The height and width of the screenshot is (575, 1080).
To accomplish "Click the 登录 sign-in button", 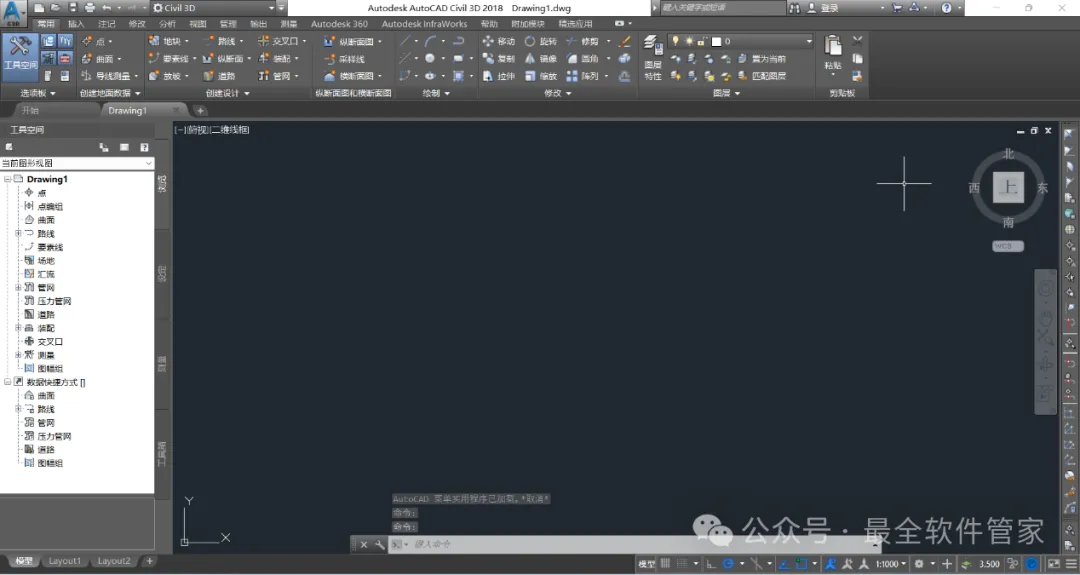I will (x=829, y=8).
